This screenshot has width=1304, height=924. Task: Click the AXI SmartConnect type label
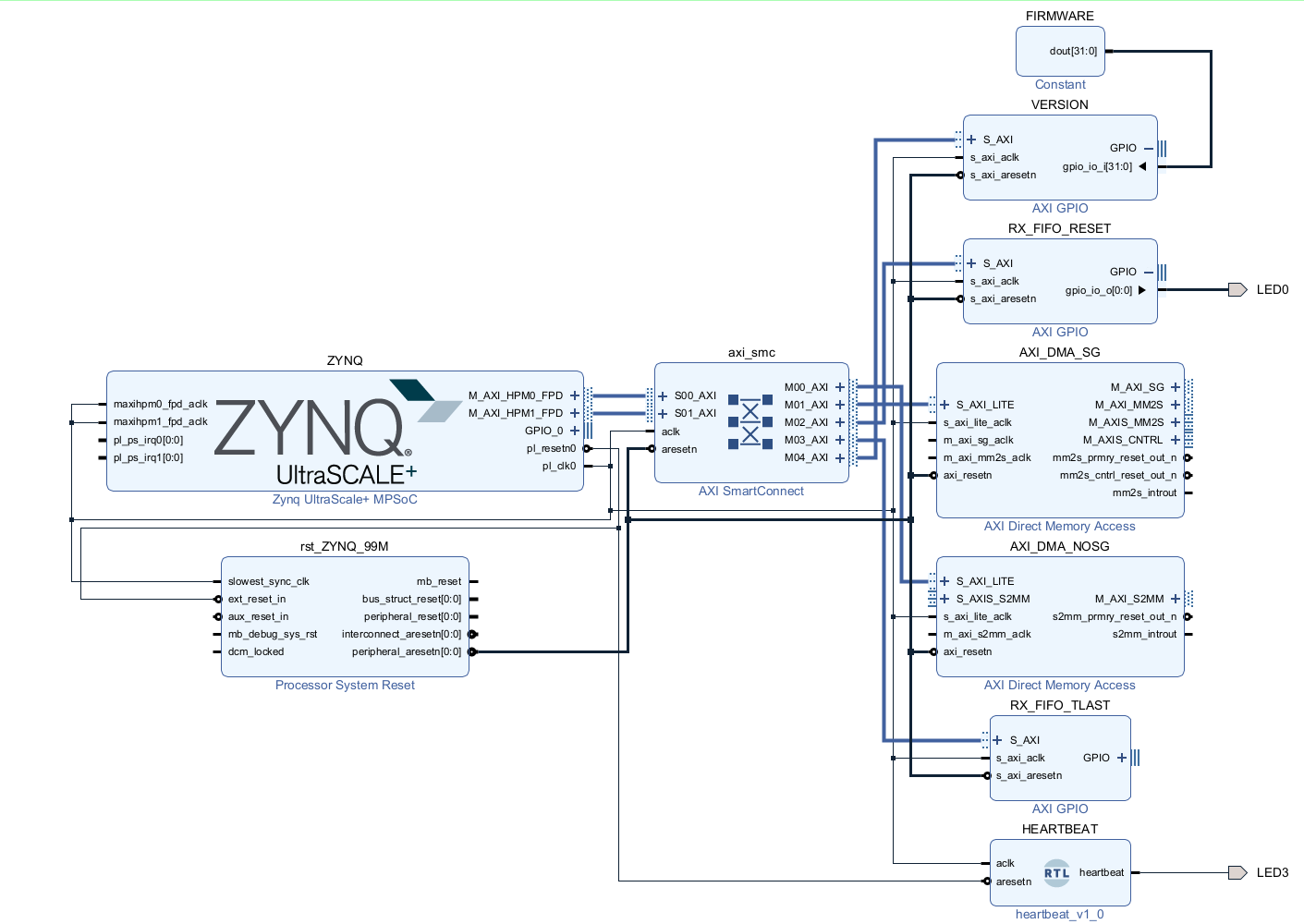coord(751,491)
